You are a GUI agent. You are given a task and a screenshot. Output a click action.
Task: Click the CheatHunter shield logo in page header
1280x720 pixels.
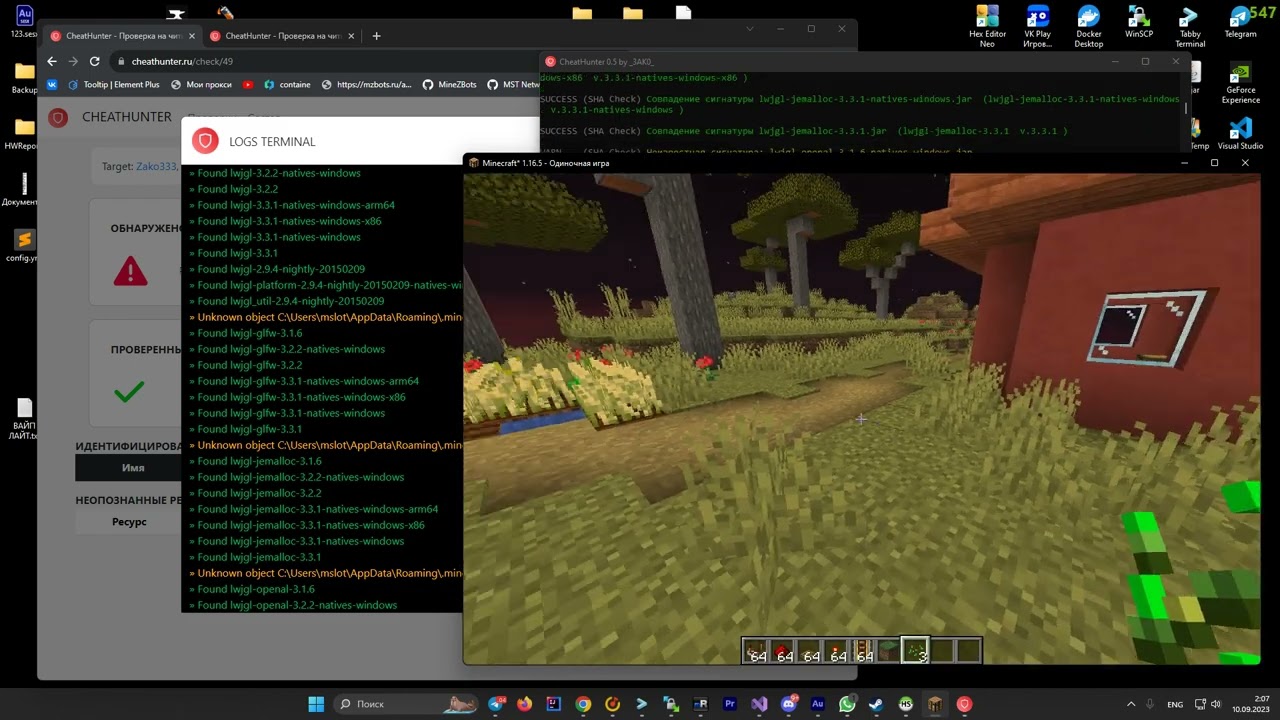[x=58, y=117]
